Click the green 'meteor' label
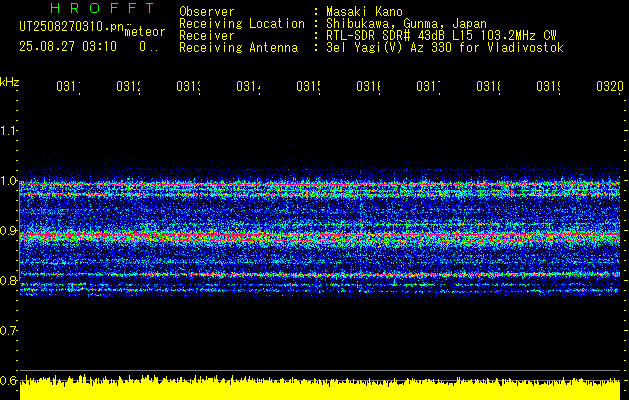 tap(145, 32)
